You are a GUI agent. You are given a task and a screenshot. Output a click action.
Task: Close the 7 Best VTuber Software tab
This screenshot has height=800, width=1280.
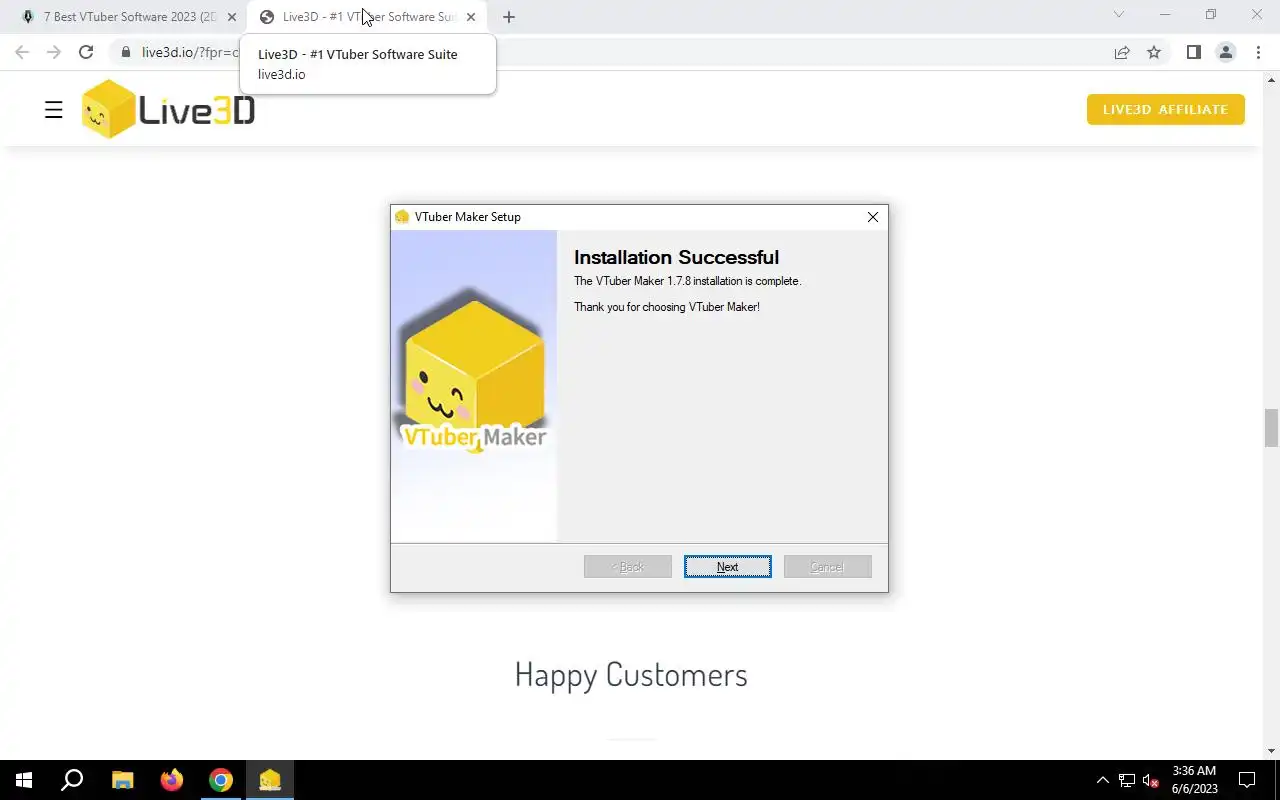tap(232, 17)
